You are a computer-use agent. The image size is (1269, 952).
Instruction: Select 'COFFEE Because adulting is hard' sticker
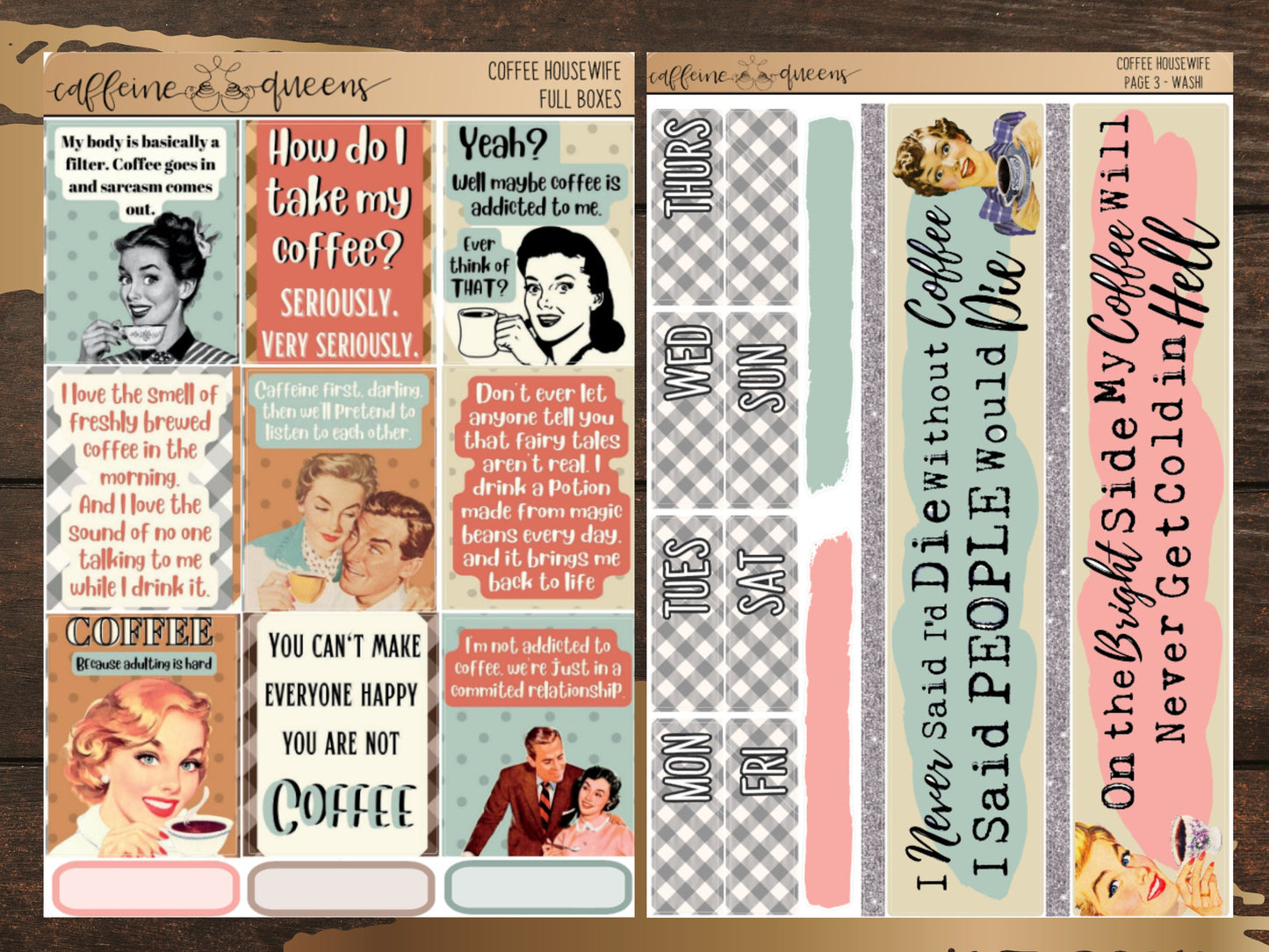(141, 734)
